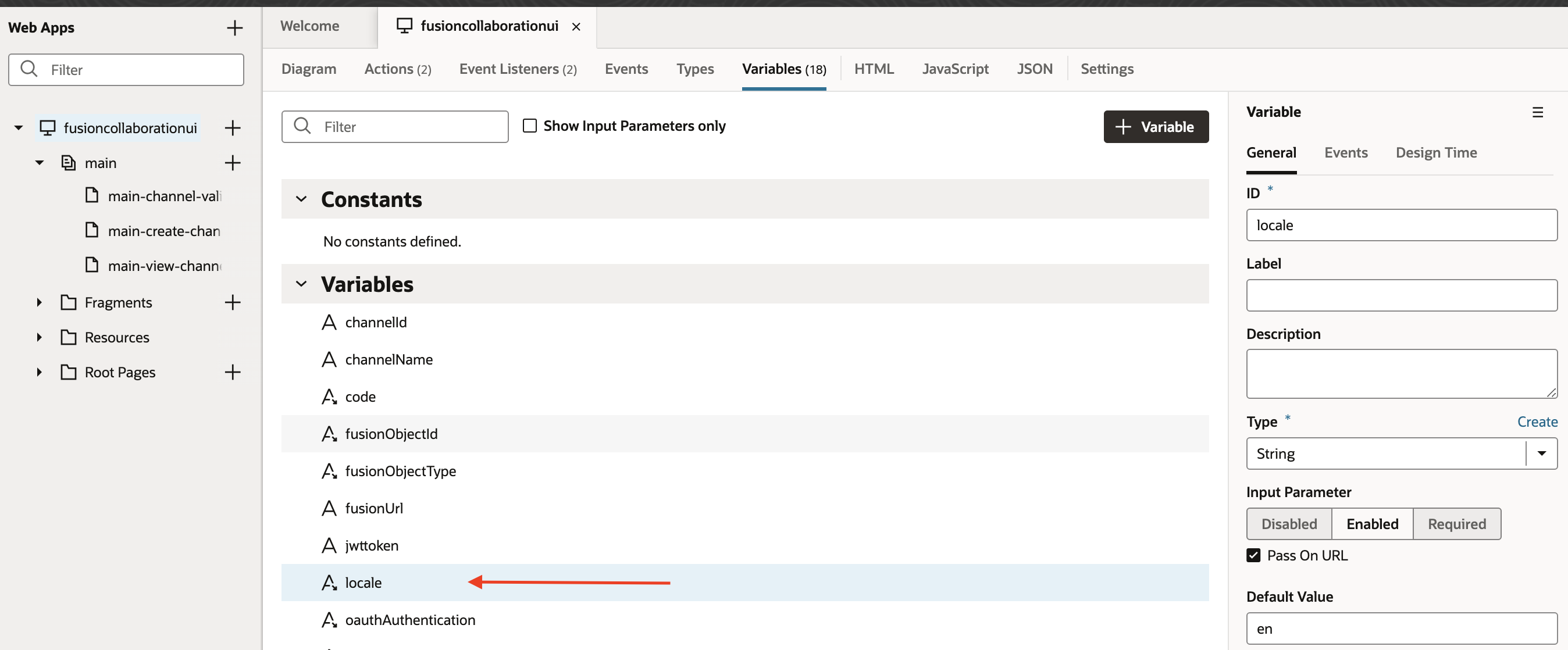This screenshot has height=650, width=1568.
Task: Set Input Parameter to Disabled
Action: [1289, 524]
